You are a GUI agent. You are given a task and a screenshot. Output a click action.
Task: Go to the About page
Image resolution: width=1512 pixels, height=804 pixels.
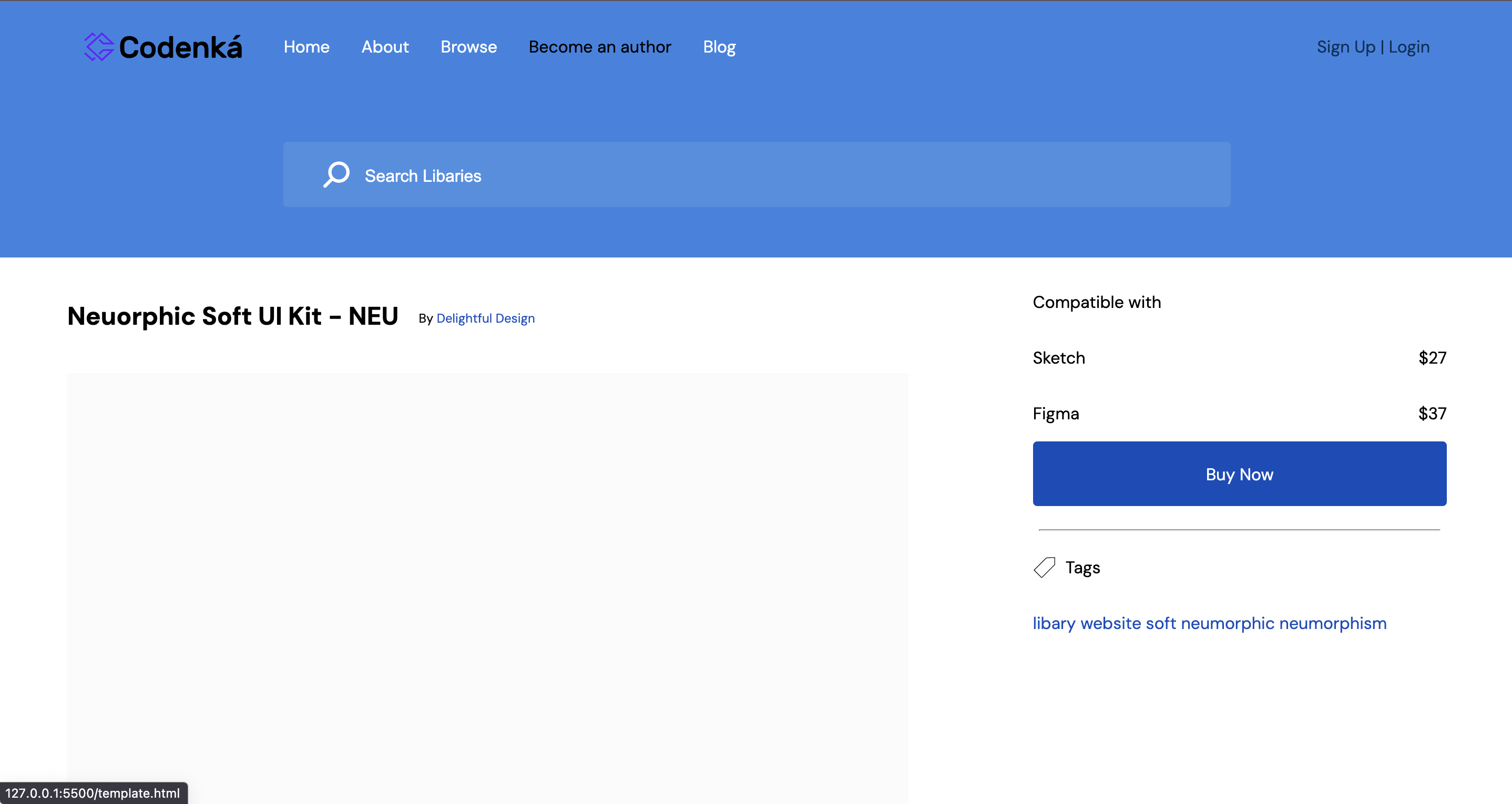(384, 47)
